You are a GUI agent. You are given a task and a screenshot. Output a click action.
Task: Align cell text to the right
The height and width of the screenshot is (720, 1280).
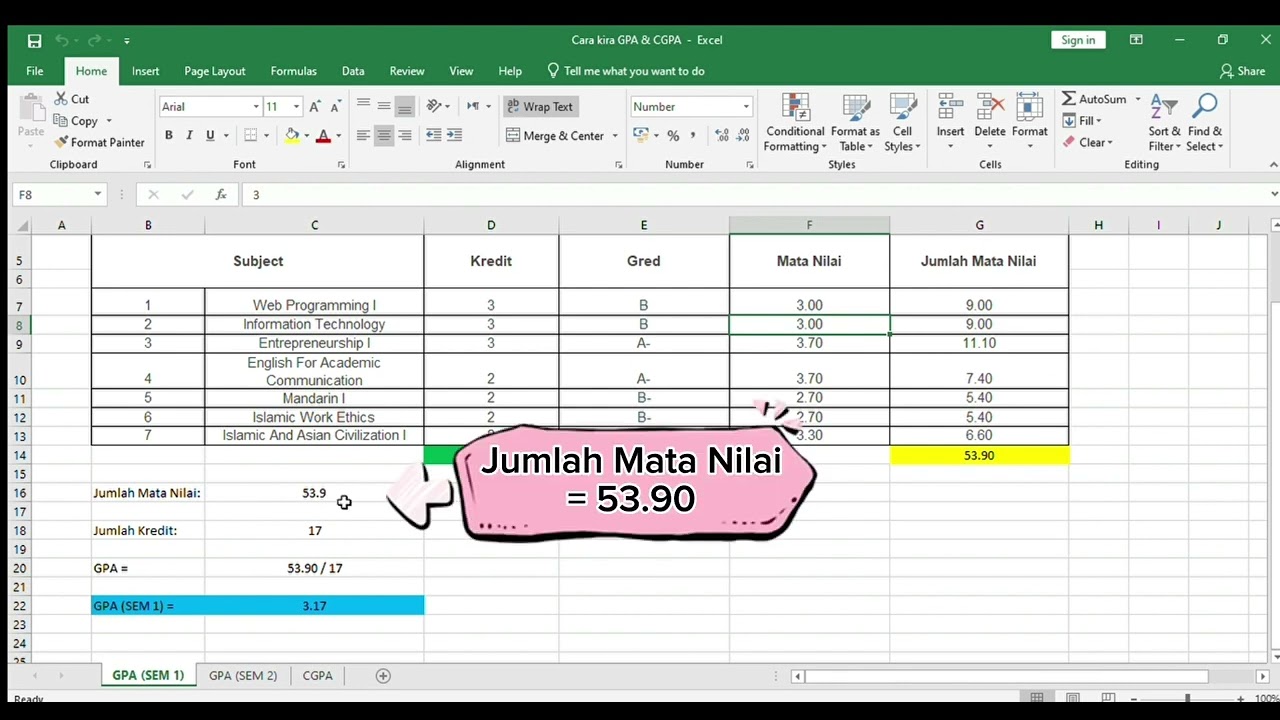tap(405, 135)
